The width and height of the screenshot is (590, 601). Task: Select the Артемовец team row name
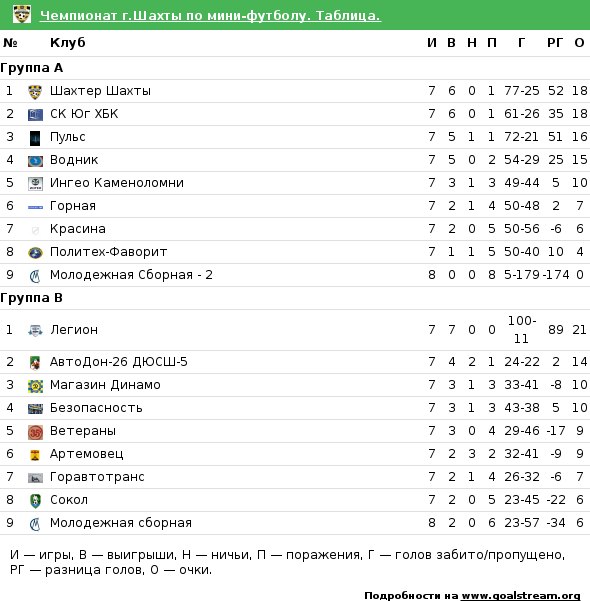point(87,454)
